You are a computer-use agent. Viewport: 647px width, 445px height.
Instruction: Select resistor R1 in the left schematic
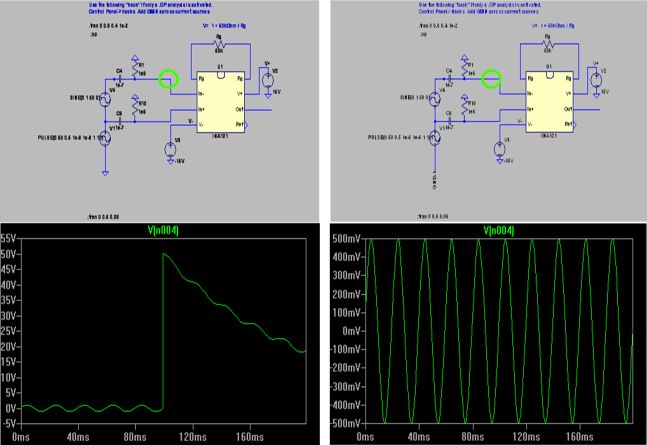pos(135,69)
